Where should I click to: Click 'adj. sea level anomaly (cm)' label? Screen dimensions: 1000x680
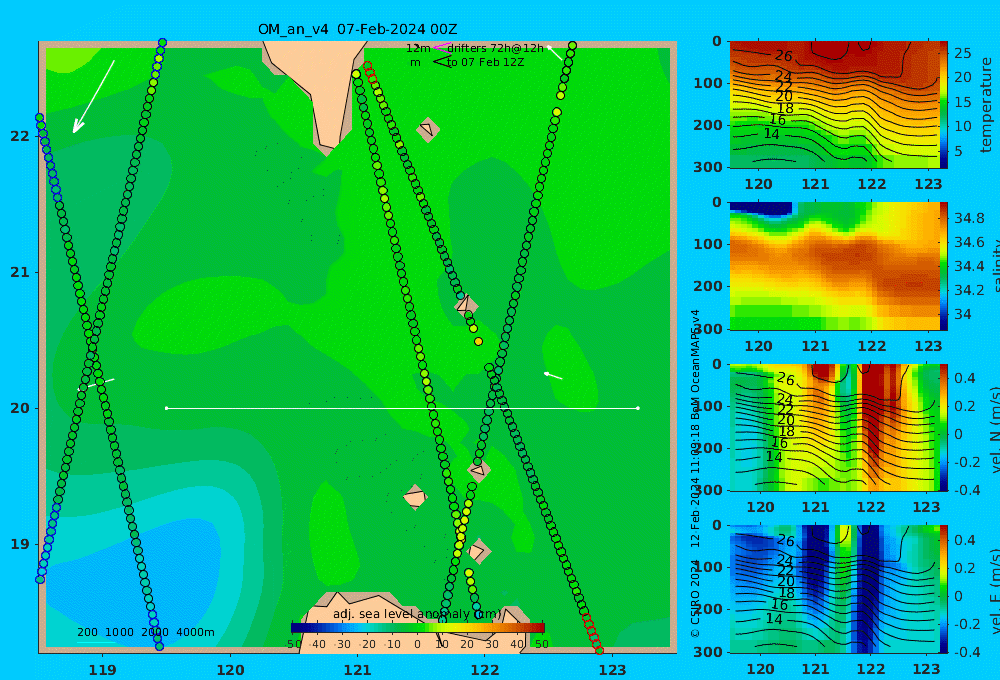point(417,614)
